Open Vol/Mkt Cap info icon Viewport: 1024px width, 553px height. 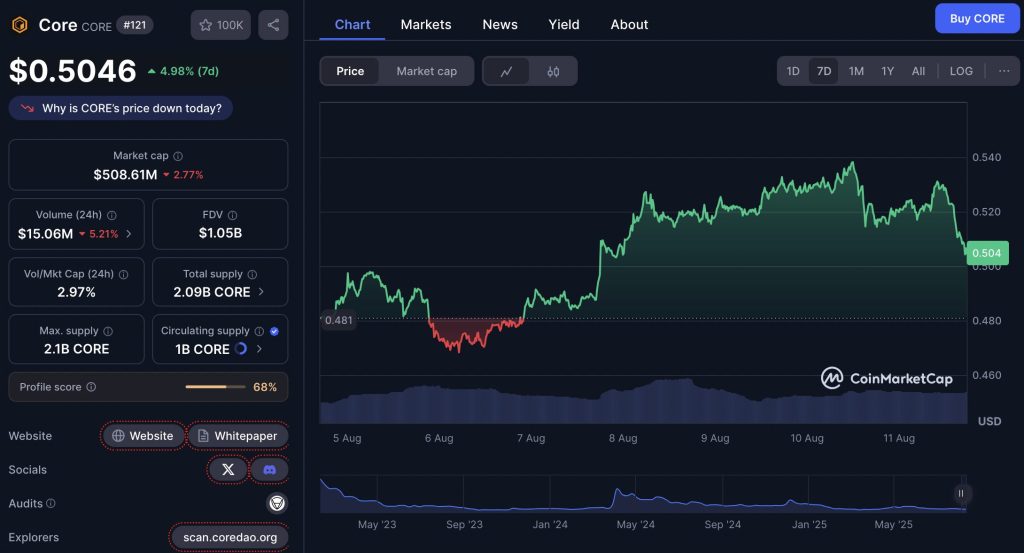point(123,274)
